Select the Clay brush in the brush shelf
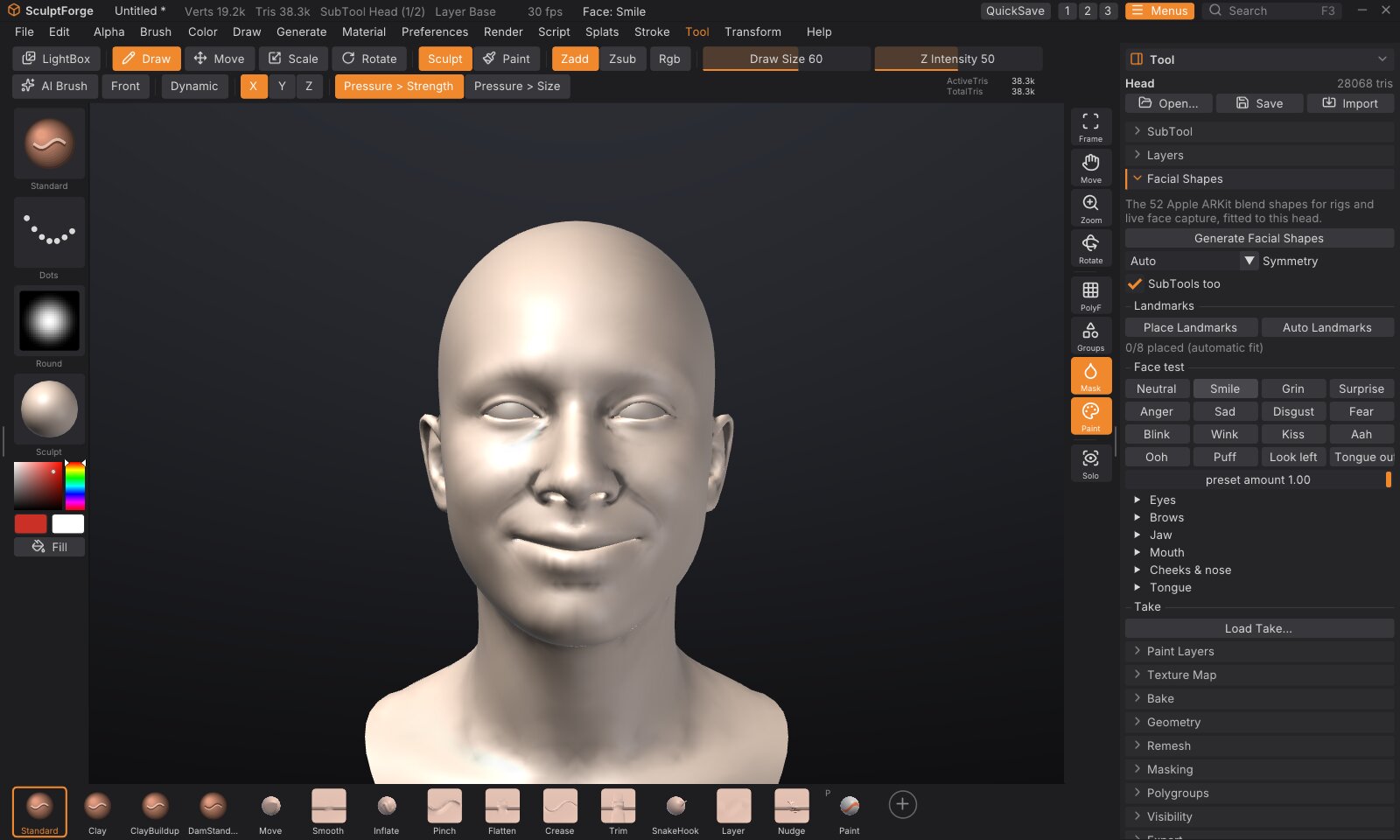Viewport: 1400px width, 840px height. (x=97, y=812)
